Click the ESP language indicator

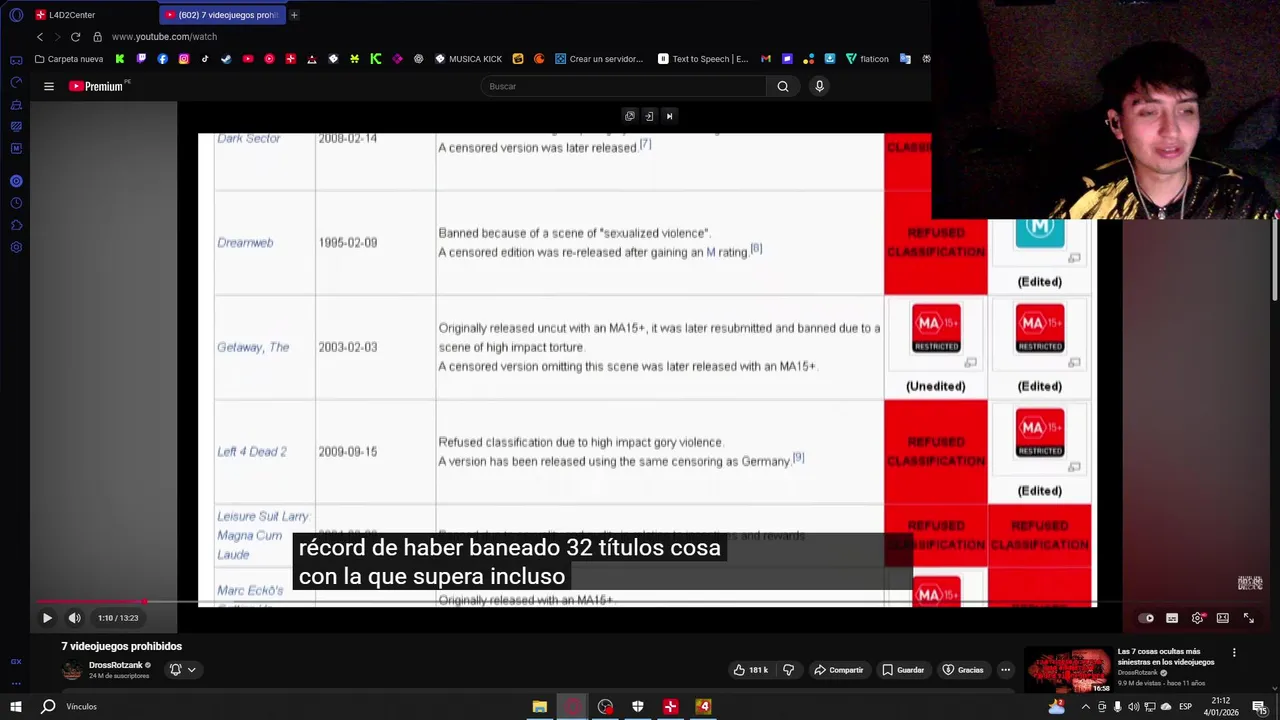pyautogui.click(x=1185, y=707)
